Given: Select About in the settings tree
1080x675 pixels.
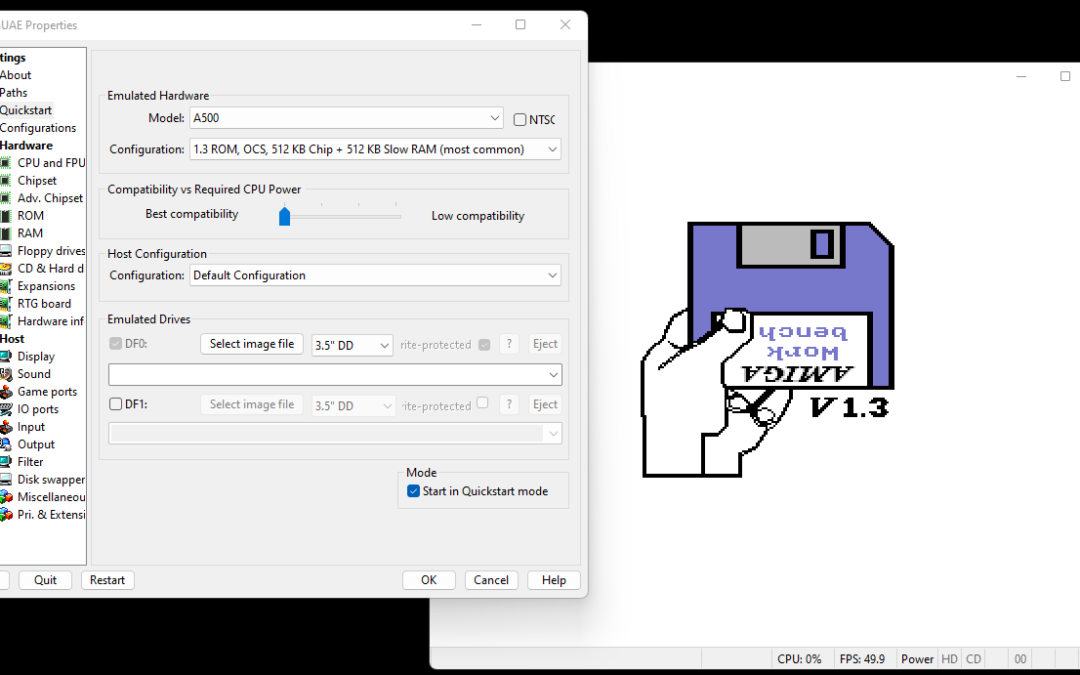Looking at the screenshot, I should click(x=15, y=75).
